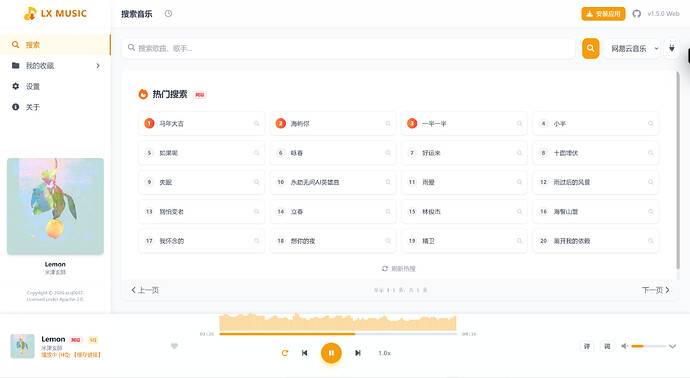Adjust the volume slider
690x378 pixels.
648,346
